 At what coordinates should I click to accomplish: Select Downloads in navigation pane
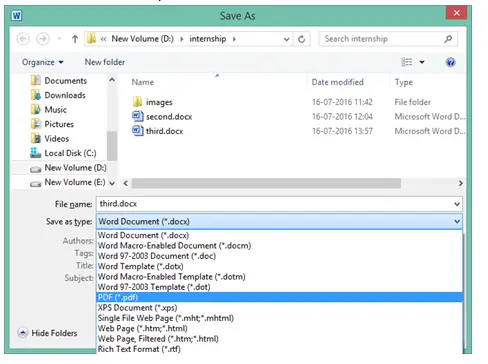click(x=58, y=95)
